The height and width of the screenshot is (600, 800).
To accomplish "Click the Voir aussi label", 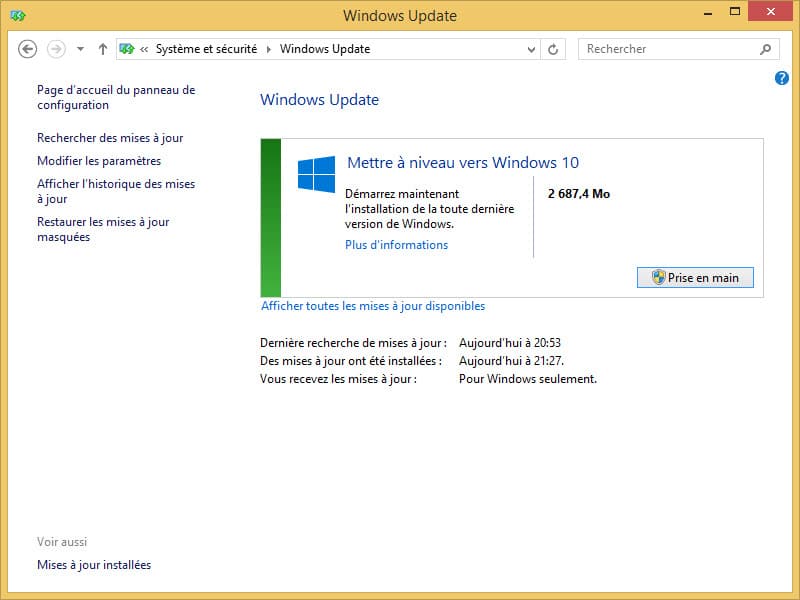I will pos(62,542).
